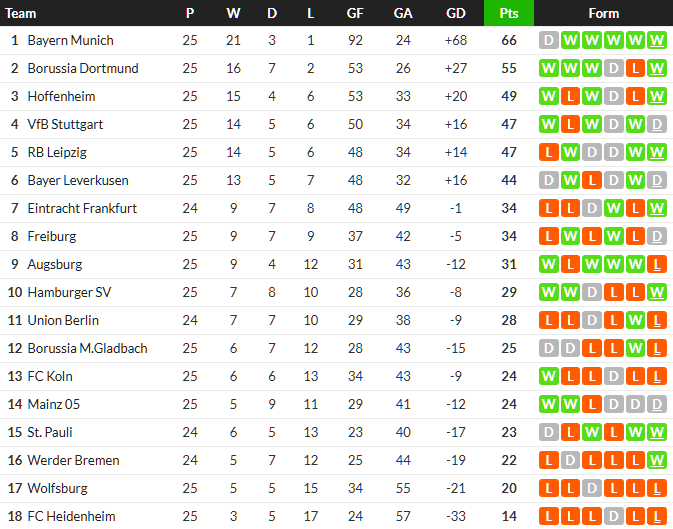Image resolution: width=673 pixels, height=529 pixels.
Task: Click the loss badge in VfB Stuttgart's form
Action: 569,125
